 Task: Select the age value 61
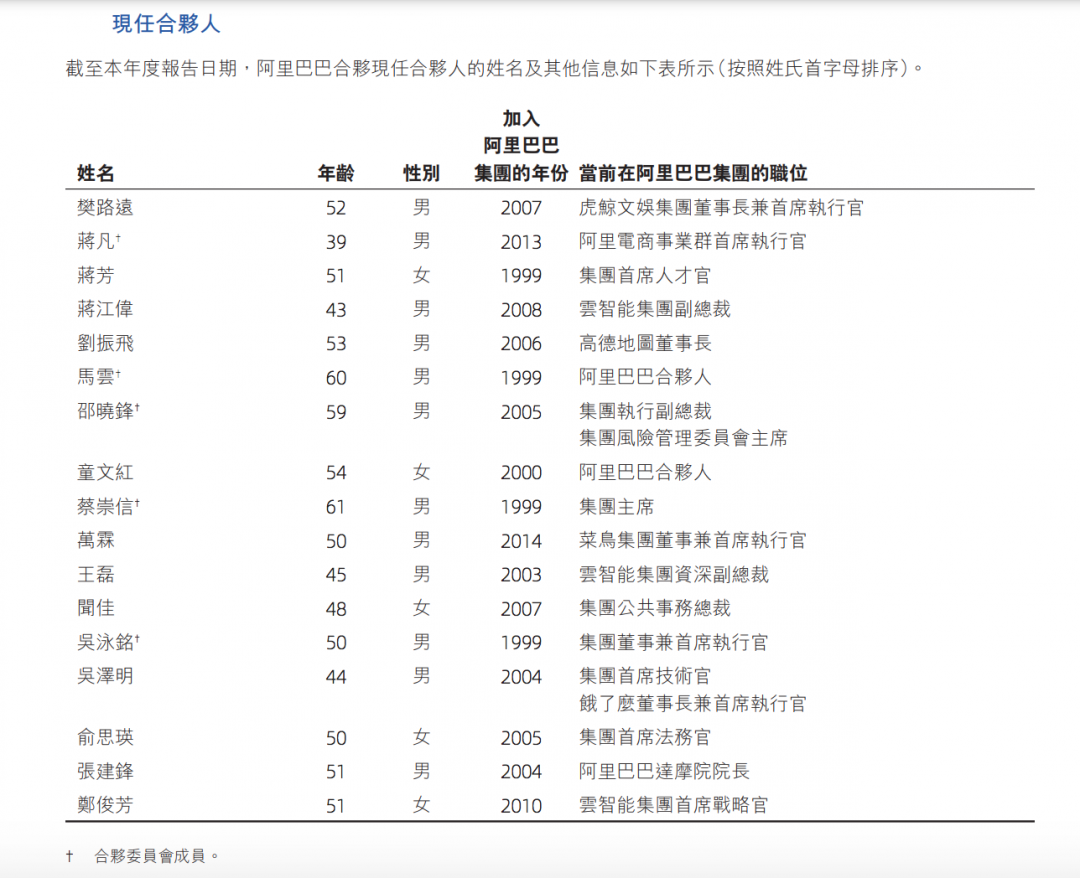coord(335,508)
